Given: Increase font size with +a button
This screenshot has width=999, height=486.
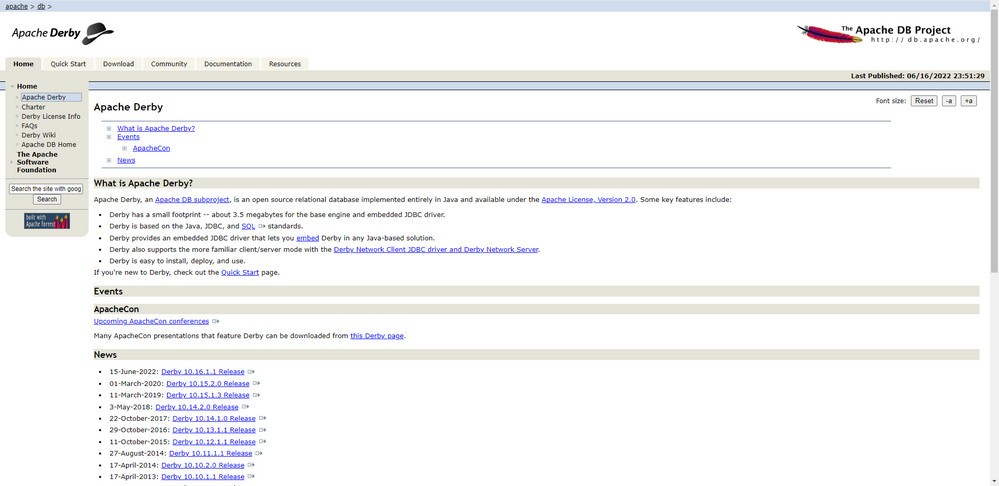Looking at the screenshot, I should 968,101.
